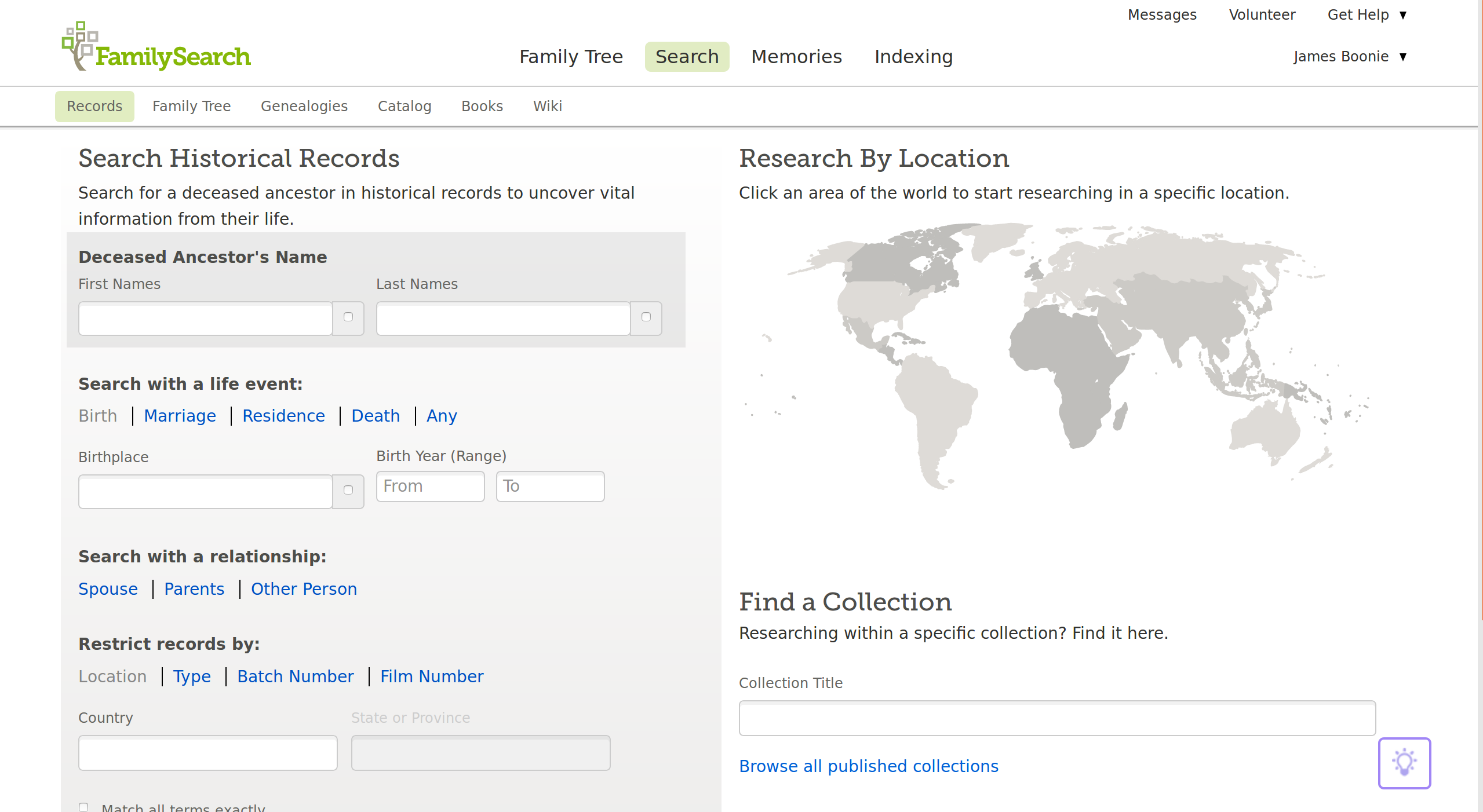The width and height of the screenshot is (1483, 812).
Task: Select the Wiki search tab
Action: [x=547, y=106]
